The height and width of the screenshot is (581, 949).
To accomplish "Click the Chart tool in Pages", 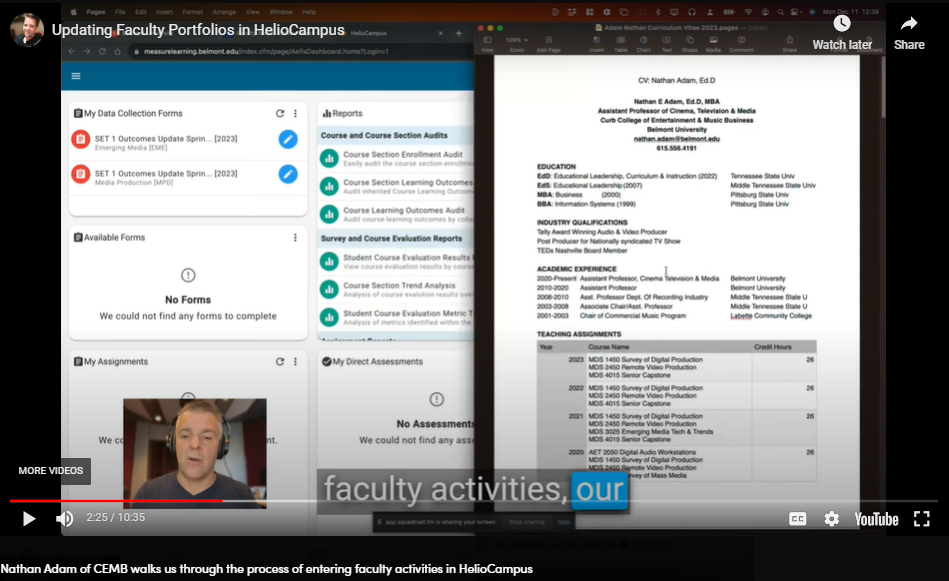I will coord(643,44).
